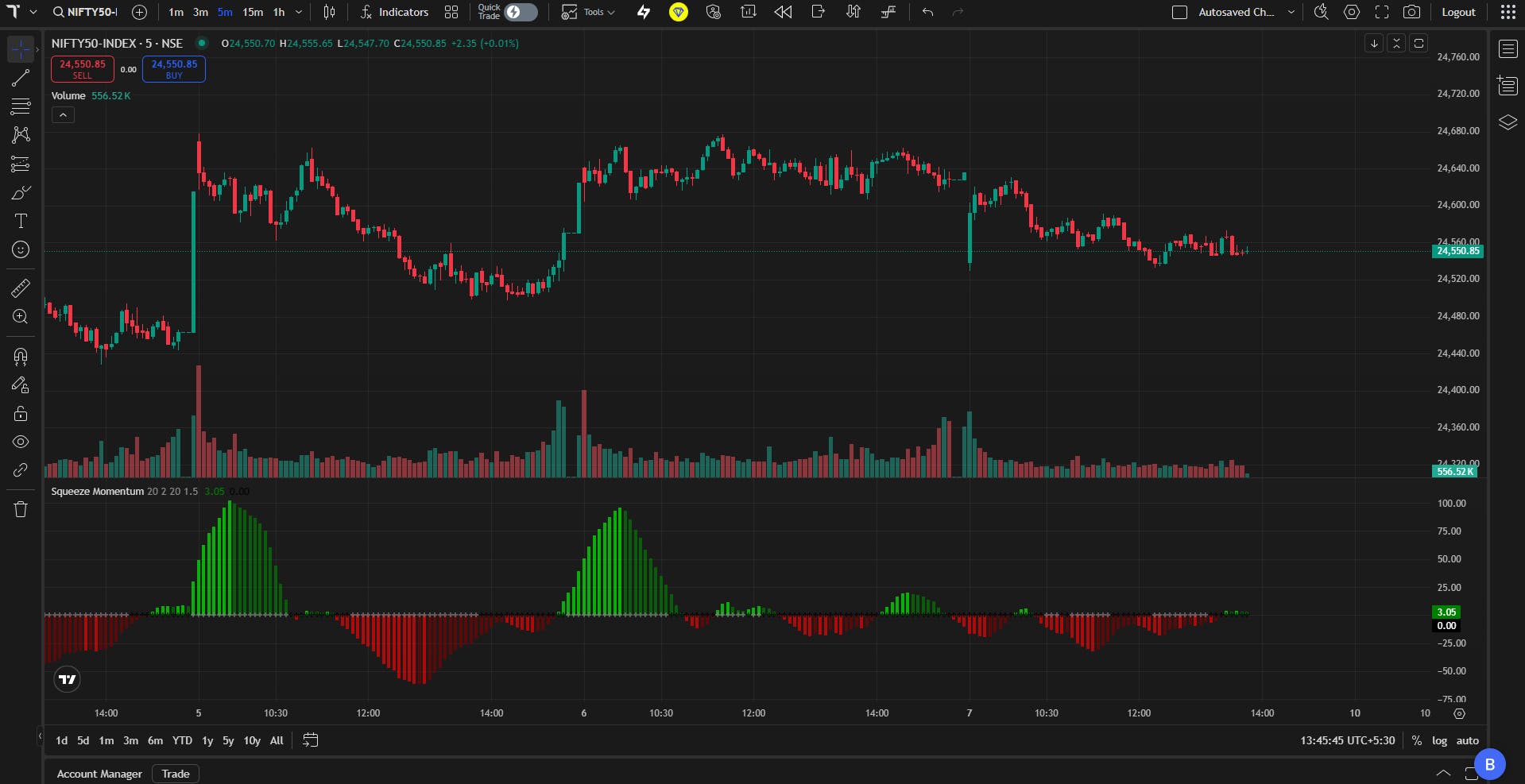Image resolution: width=1525 pixels, height=784 pixels.
Task: Toggle the log scale option
Action: point(1439,740)
